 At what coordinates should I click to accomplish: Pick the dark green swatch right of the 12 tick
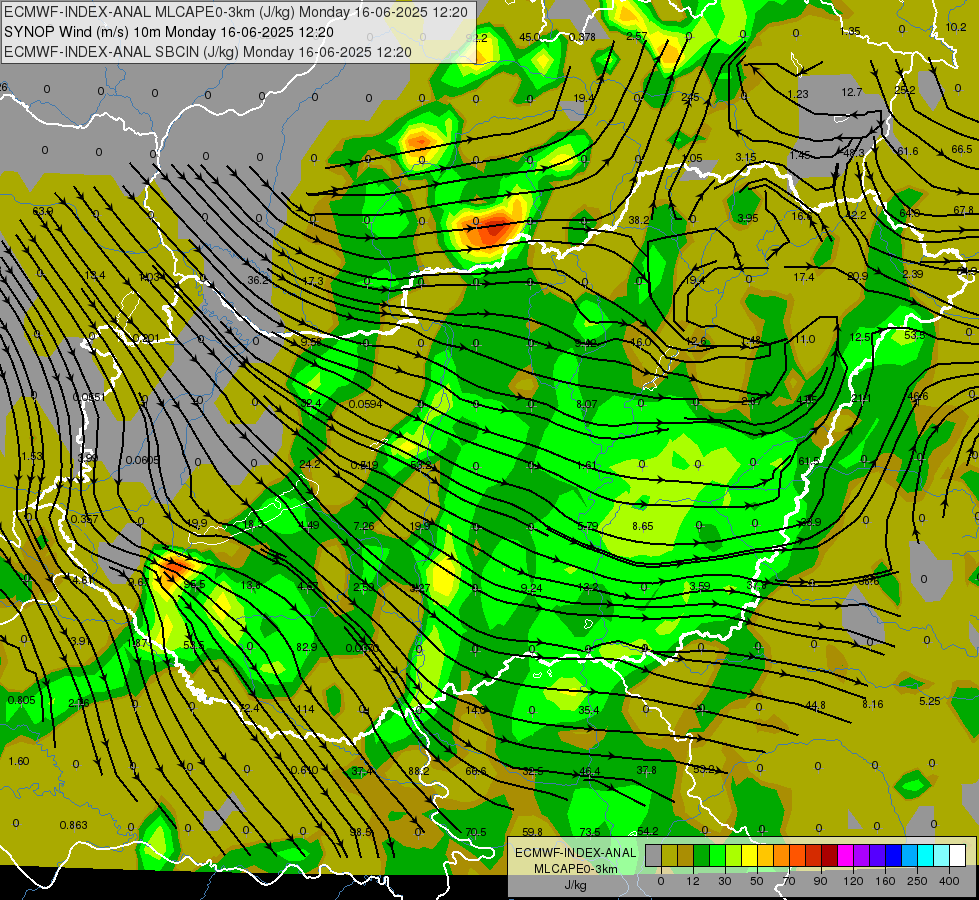point(702,855)
